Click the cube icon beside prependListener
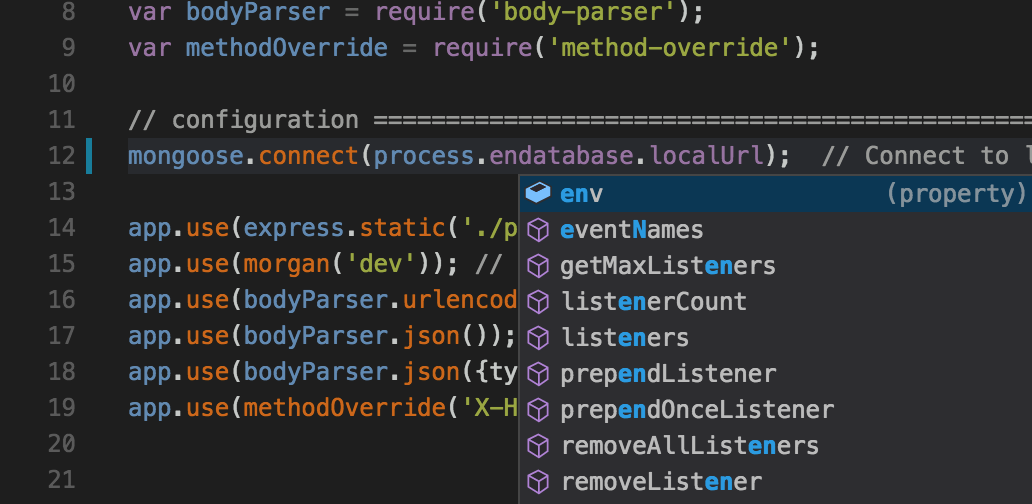 click(538, 374)
